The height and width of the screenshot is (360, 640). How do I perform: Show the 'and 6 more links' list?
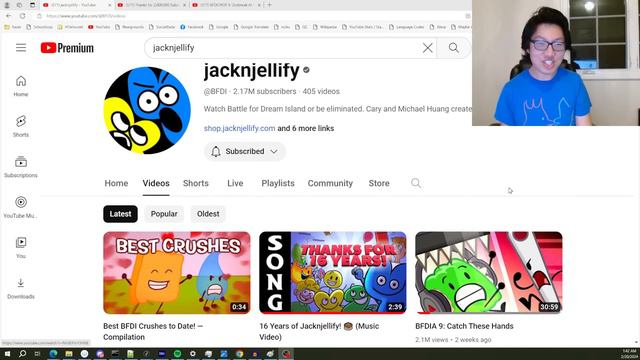[x=306, y=128]
